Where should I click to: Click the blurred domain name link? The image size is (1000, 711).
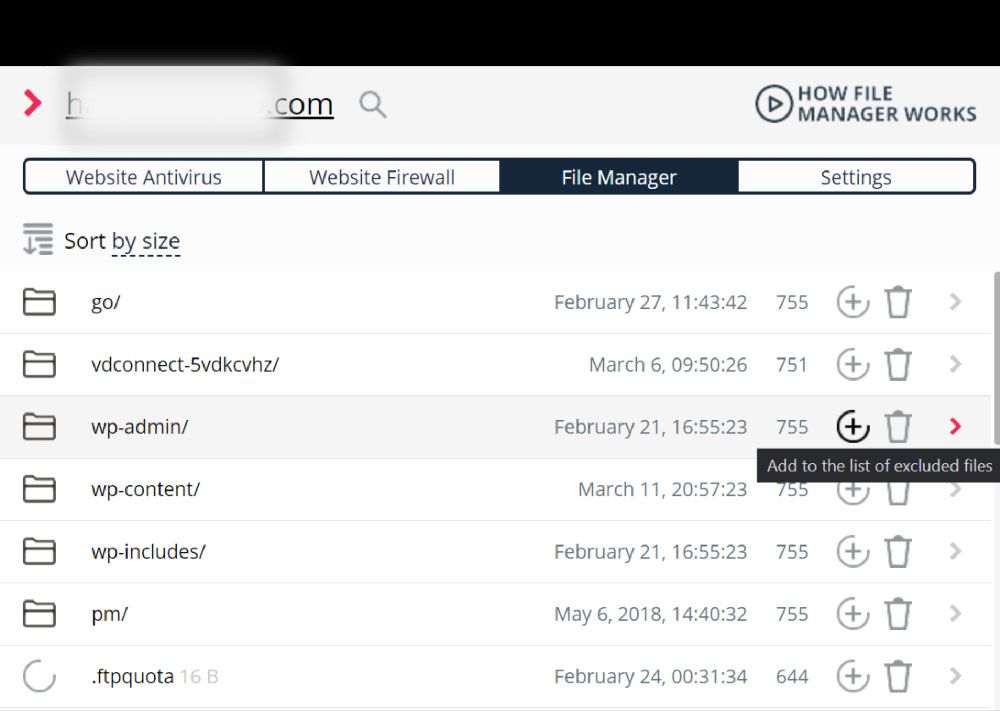coord(199,104)
